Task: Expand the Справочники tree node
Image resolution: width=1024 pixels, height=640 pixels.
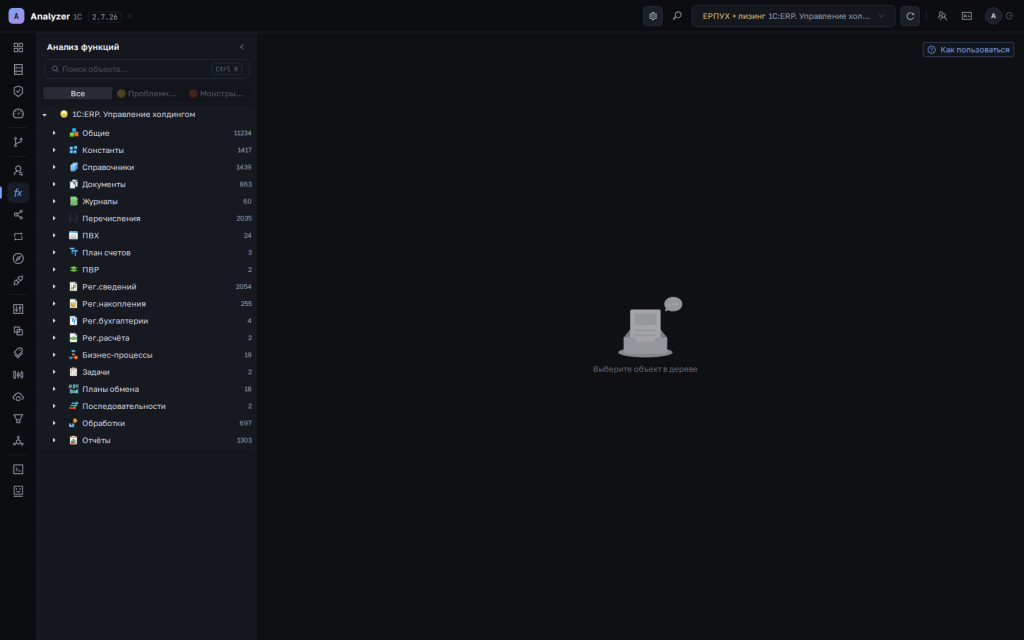Action: tap(54, 167)
